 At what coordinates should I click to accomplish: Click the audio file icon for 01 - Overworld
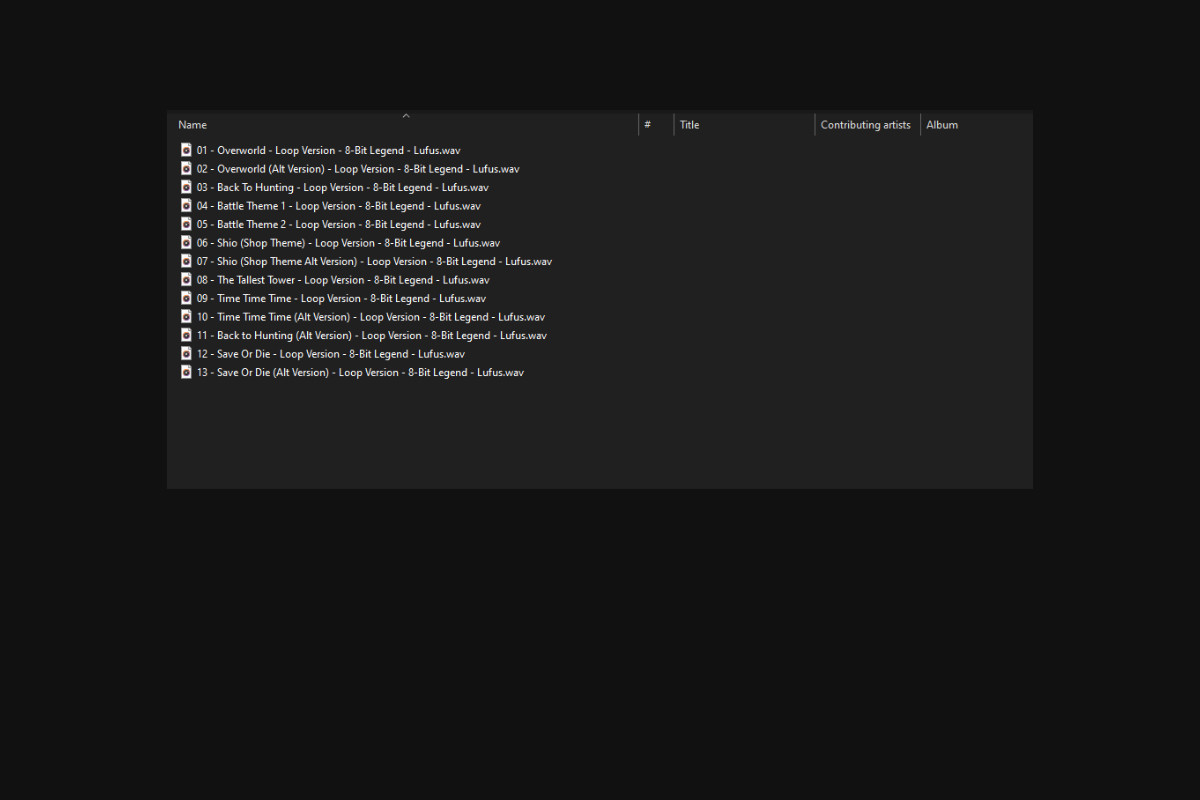point(185,150)
